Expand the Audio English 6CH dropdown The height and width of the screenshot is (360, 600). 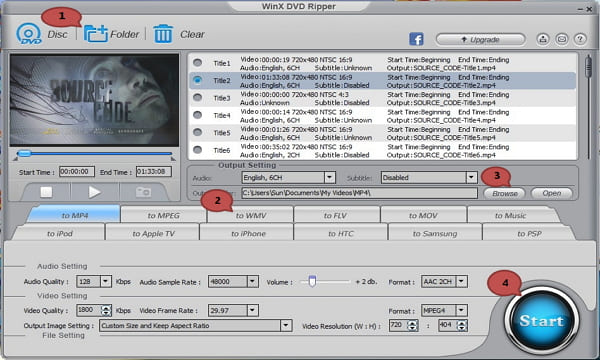coord(329,178)
